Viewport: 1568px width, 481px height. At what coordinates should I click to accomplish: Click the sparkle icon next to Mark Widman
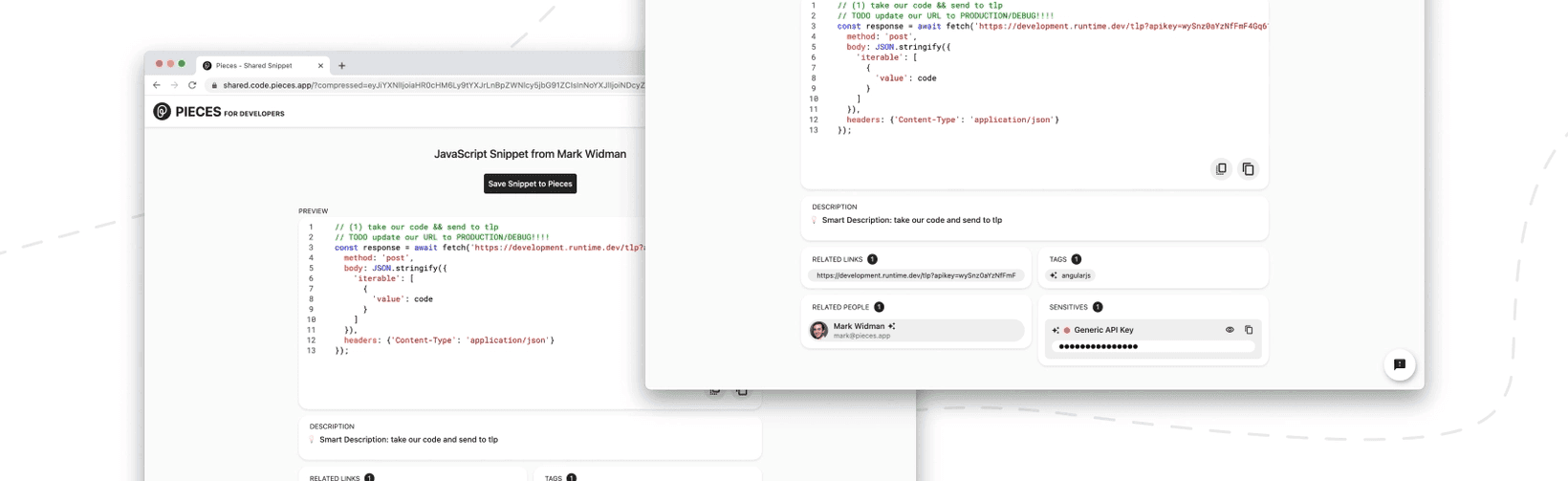pyautogui.click(x=892, y=326)
